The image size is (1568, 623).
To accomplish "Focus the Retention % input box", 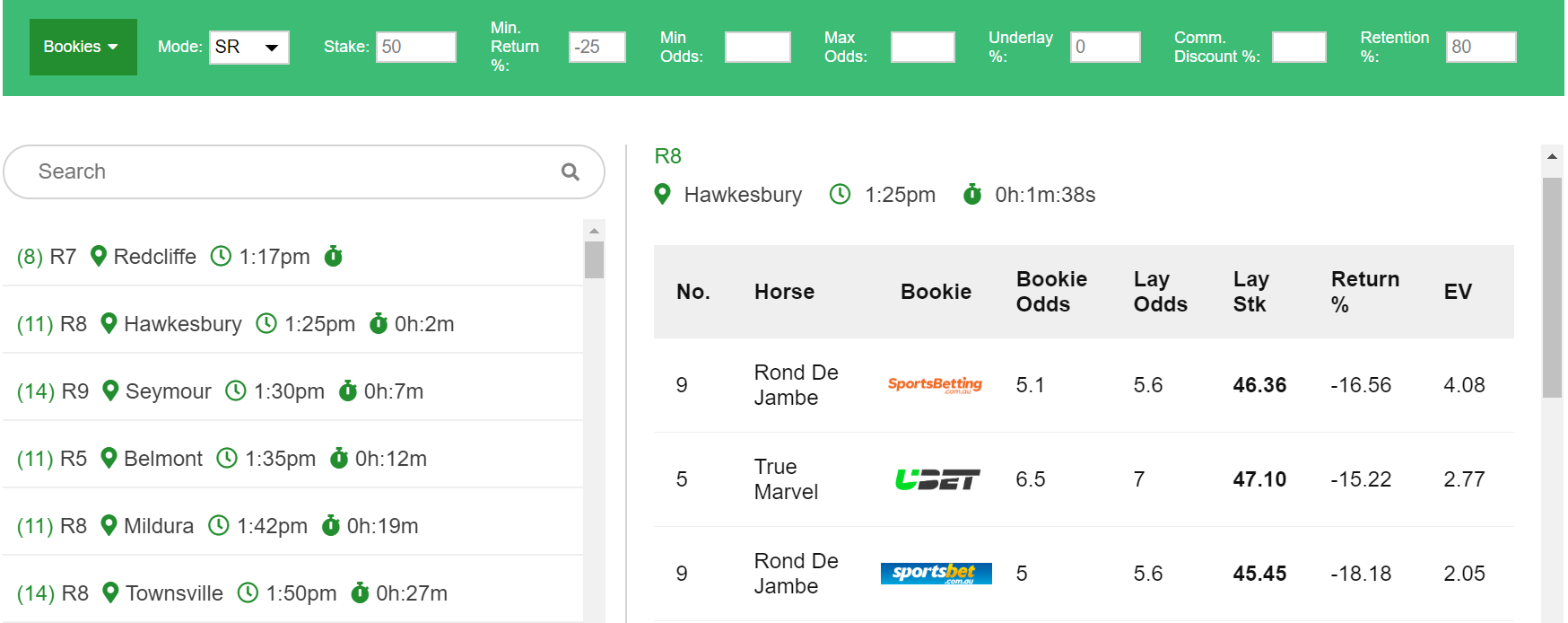I will click(1481, 47).
